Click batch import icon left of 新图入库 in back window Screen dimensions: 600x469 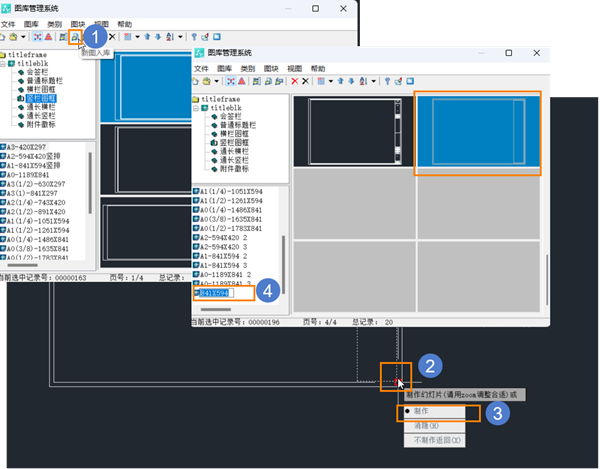[64, 37]
